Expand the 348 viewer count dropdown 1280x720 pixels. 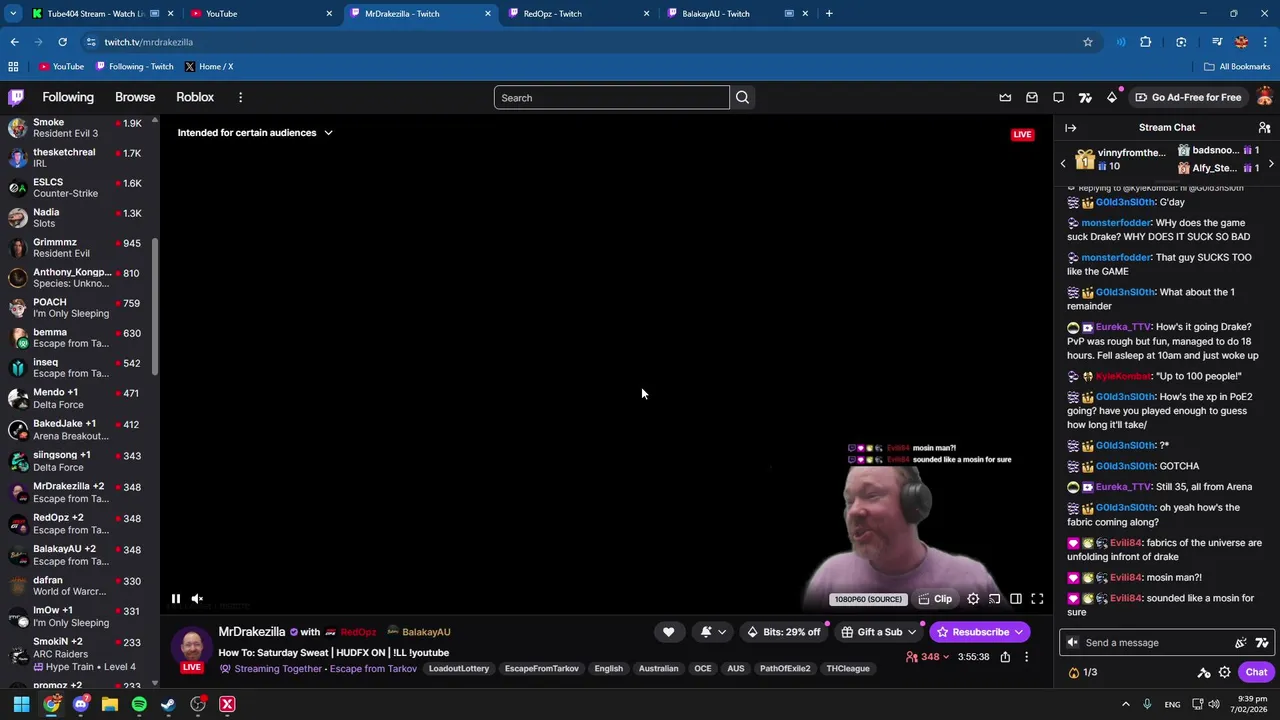pyautogui.click(x=926, y=657)
